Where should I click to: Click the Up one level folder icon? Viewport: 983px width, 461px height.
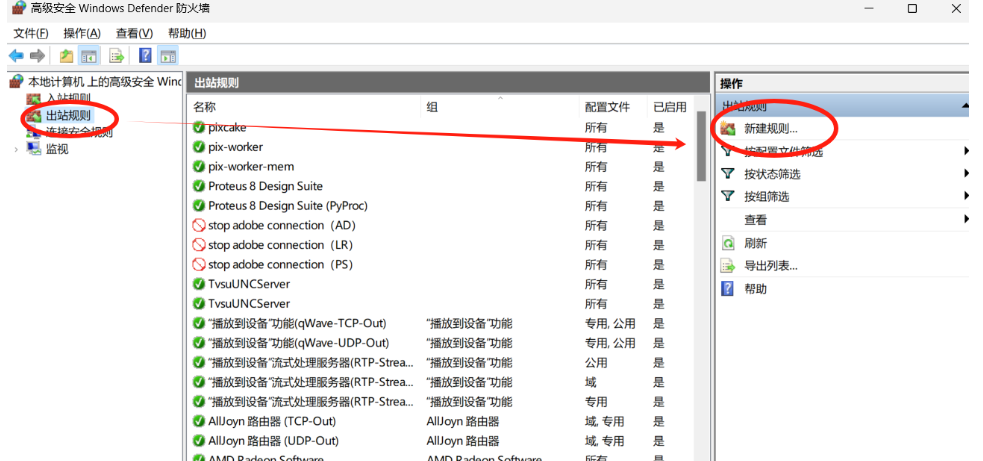[x=66, y=56]
